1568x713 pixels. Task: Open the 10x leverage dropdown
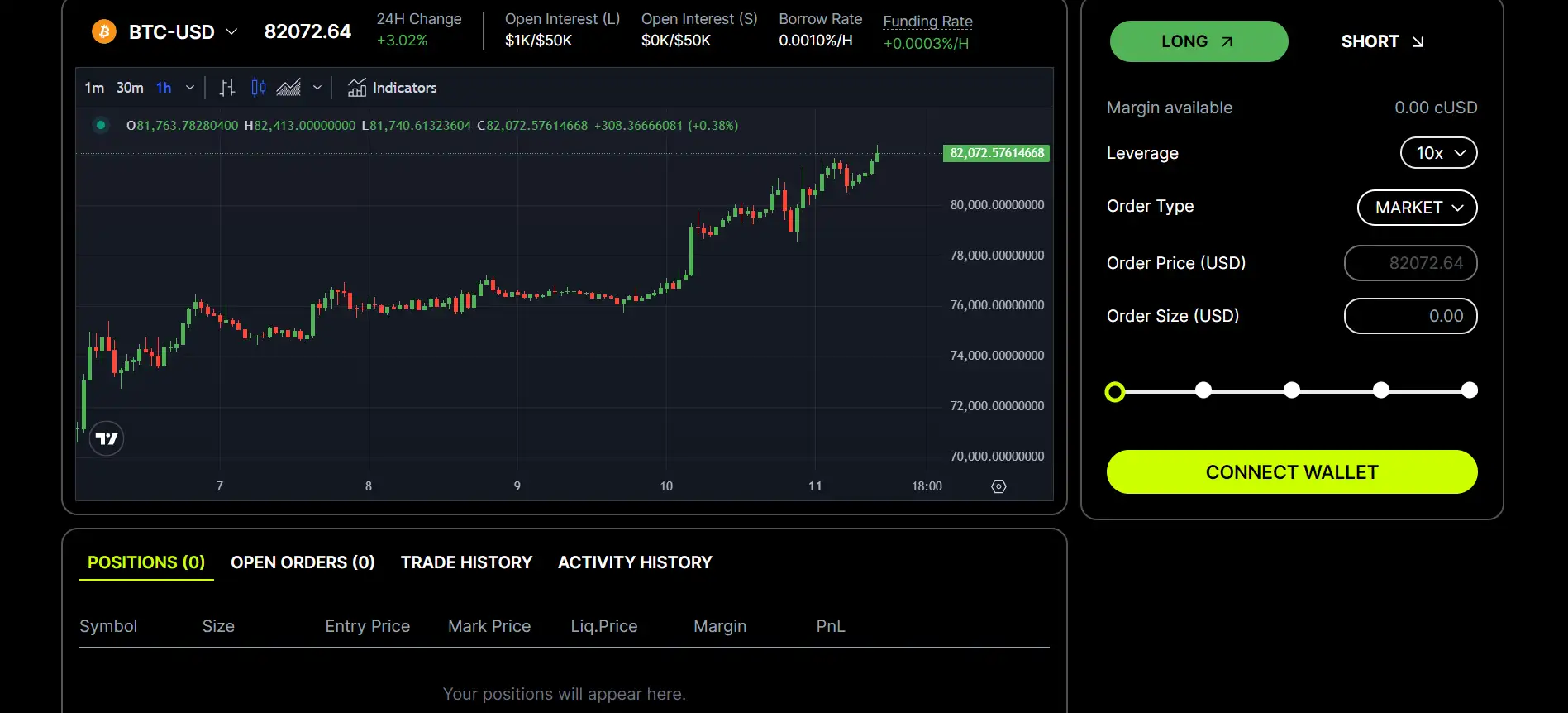click(x=1438, y=153)
